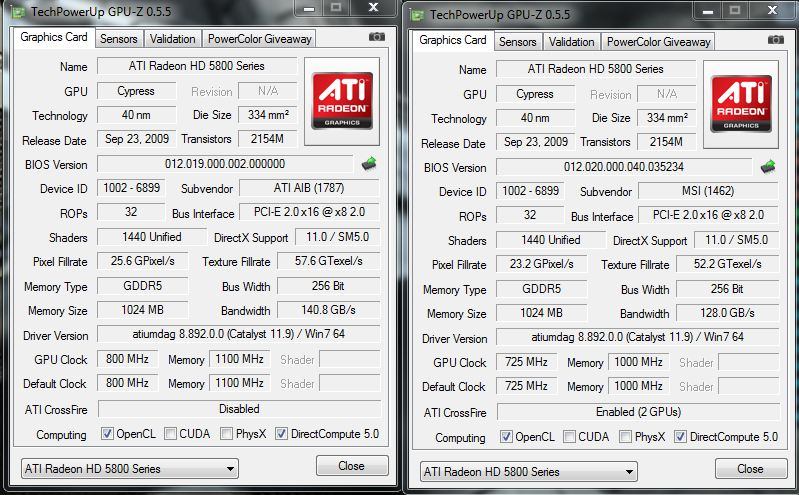Click Subvendor MSI (1462) field
Screen dimensions: 799x495
click(708, 191)
